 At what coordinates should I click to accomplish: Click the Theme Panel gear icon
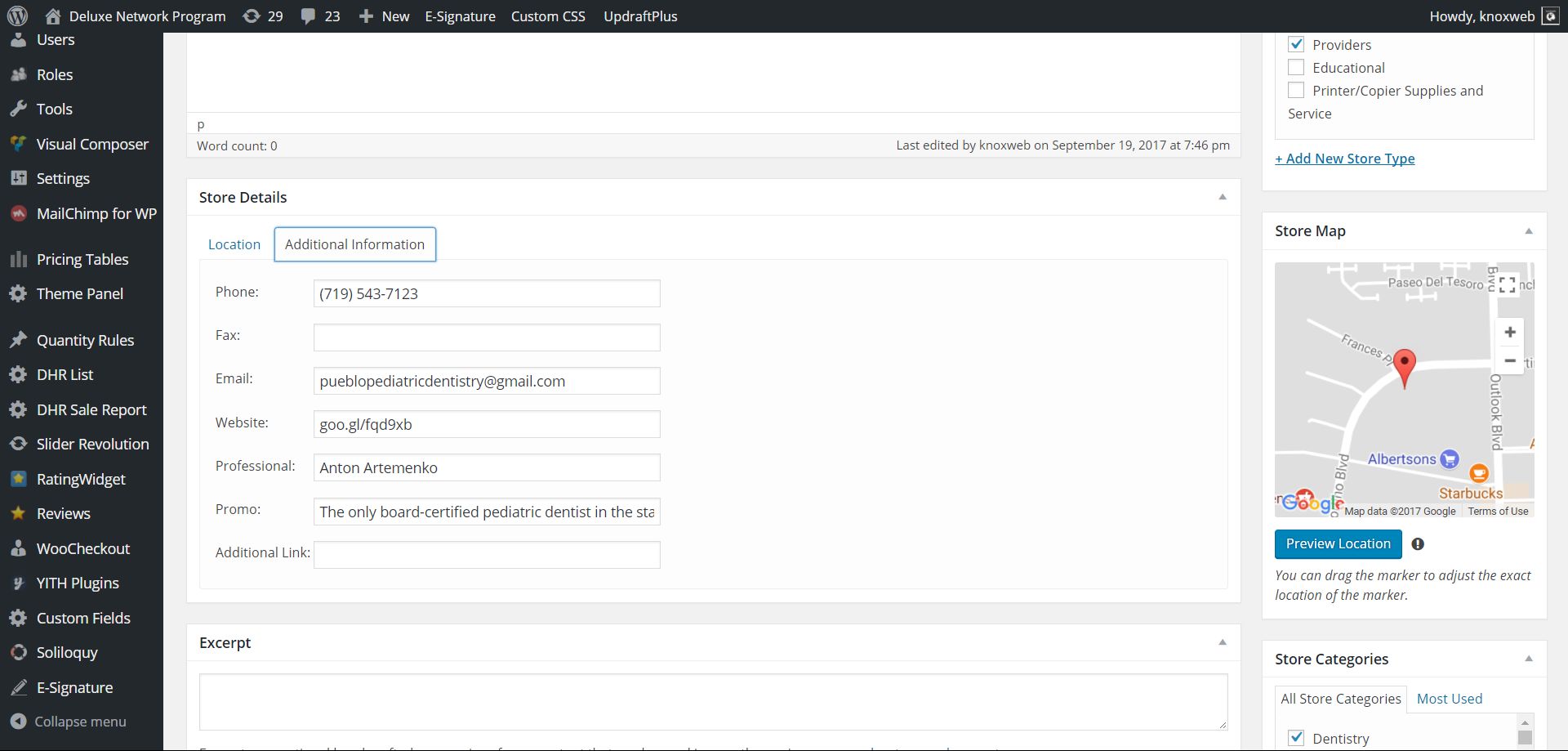click(x=18, y=293)
